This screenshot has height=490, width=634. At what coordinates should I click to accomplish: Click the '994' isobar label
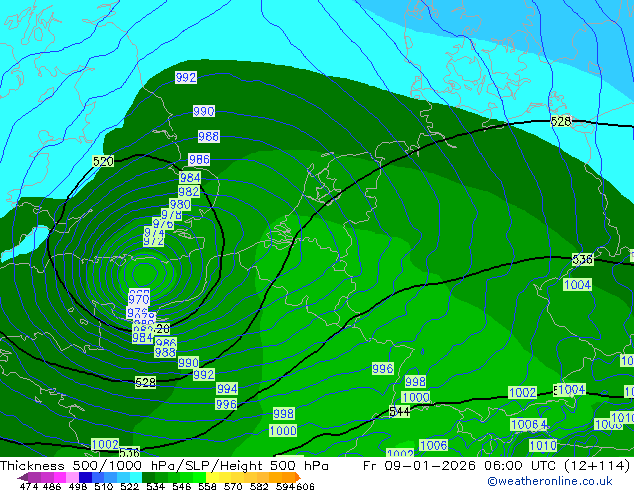227,389
